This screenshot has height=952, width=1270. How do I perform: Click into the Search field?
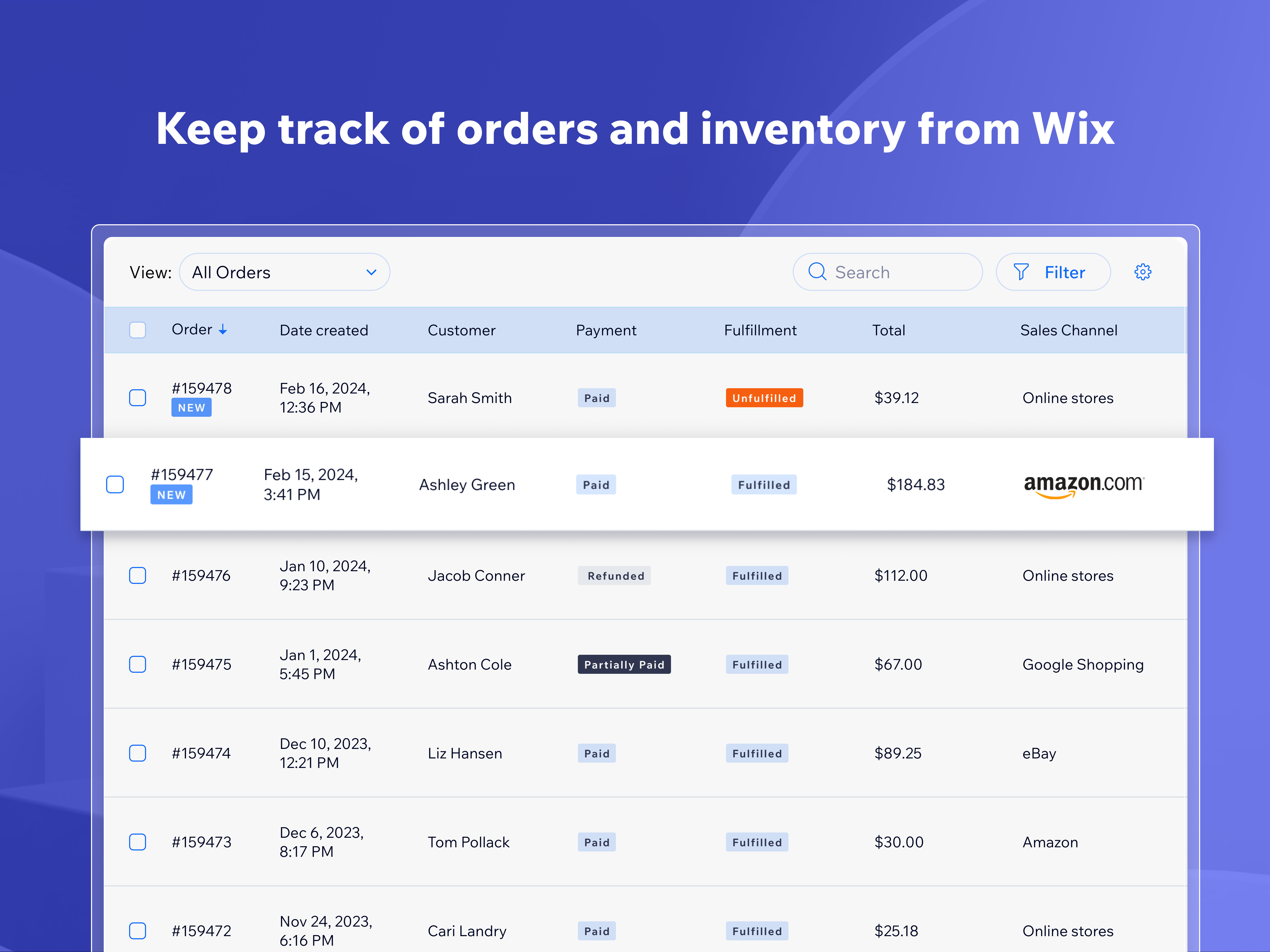[888, 272]
